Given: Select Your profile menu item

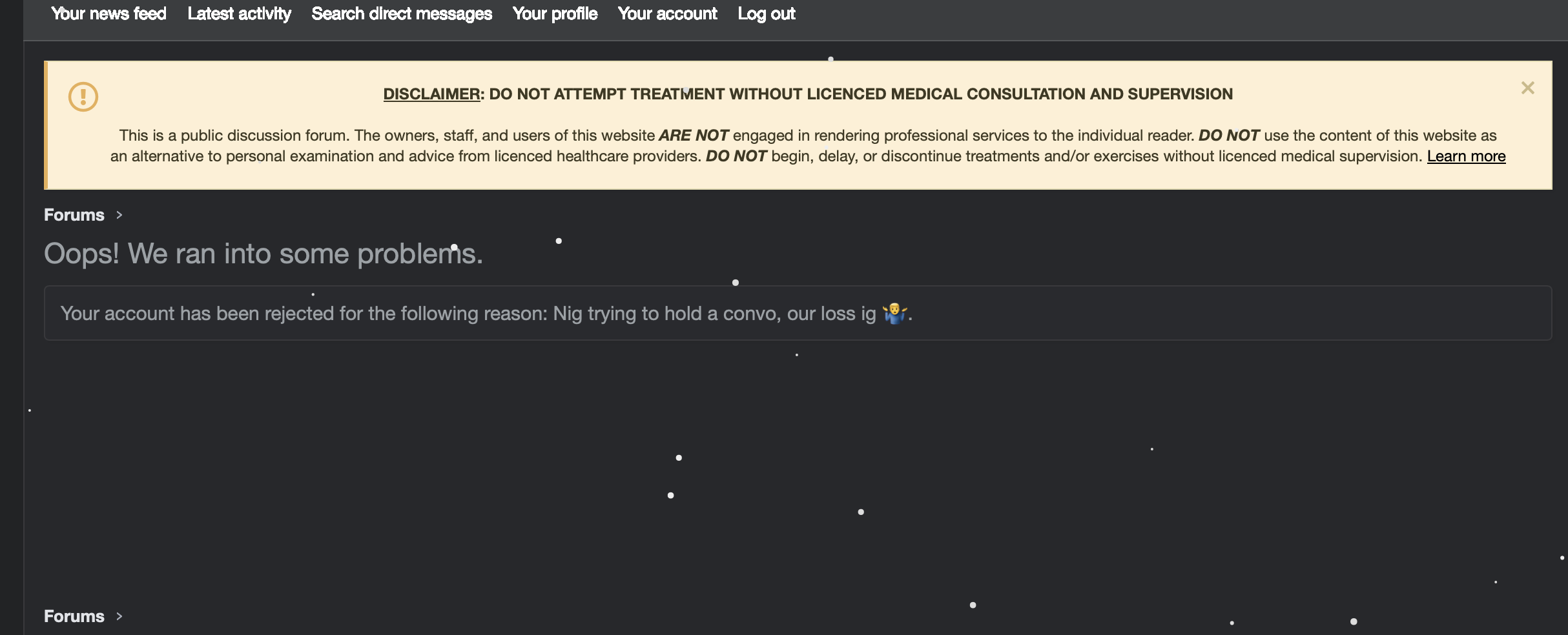Looking at the screenshot, I should (555, 14).
